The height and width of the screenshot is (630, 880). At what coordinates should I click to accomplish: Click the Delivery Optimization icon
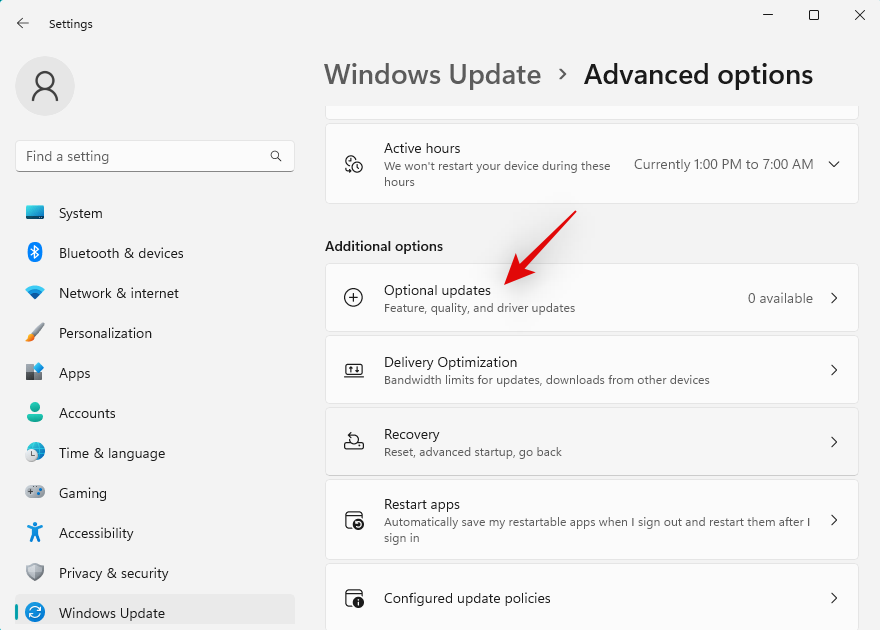(354, 370)
